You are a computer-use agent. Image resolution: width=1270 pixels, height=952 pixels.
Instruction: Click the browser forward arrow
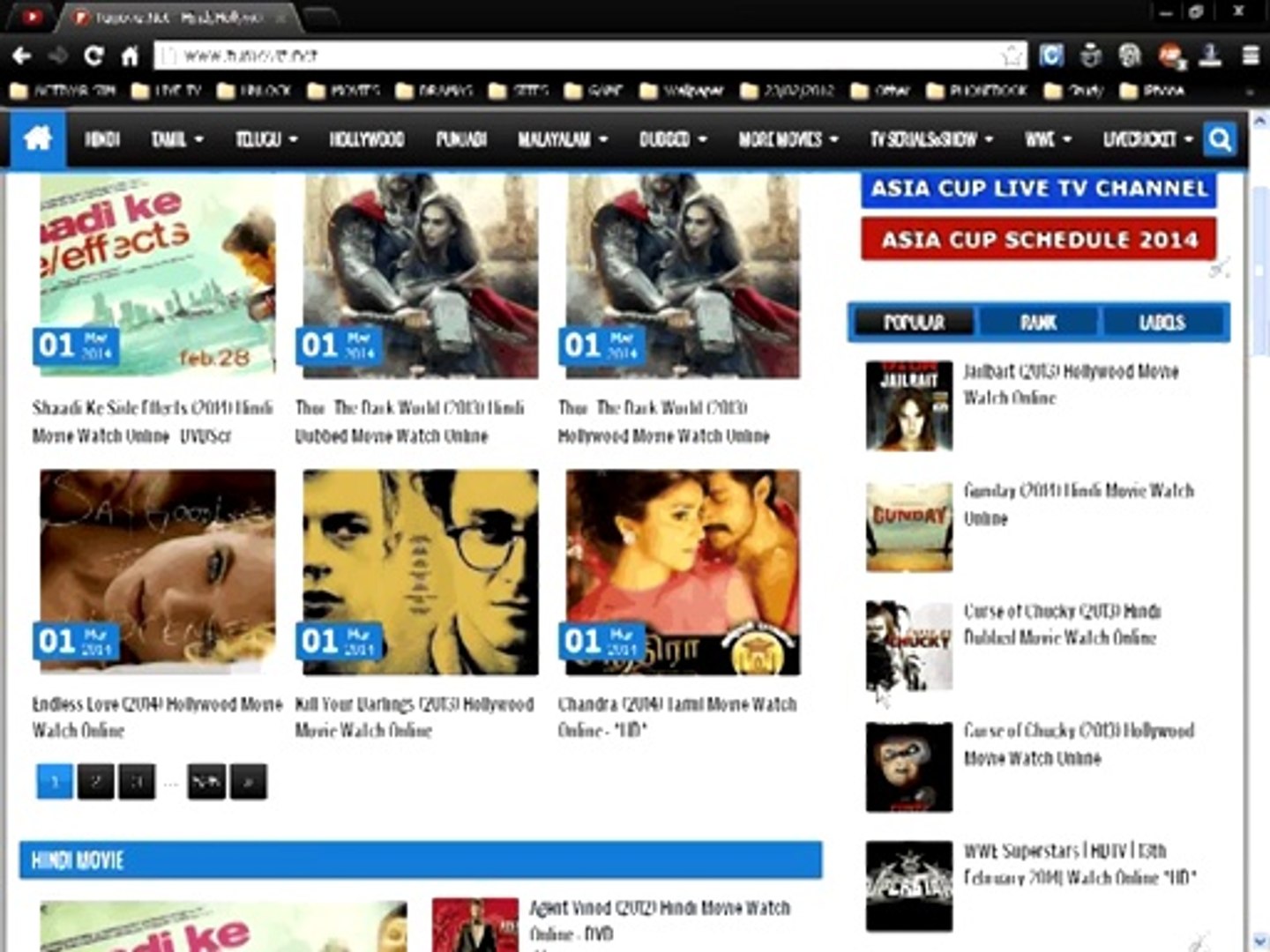[x=58, y=56]
